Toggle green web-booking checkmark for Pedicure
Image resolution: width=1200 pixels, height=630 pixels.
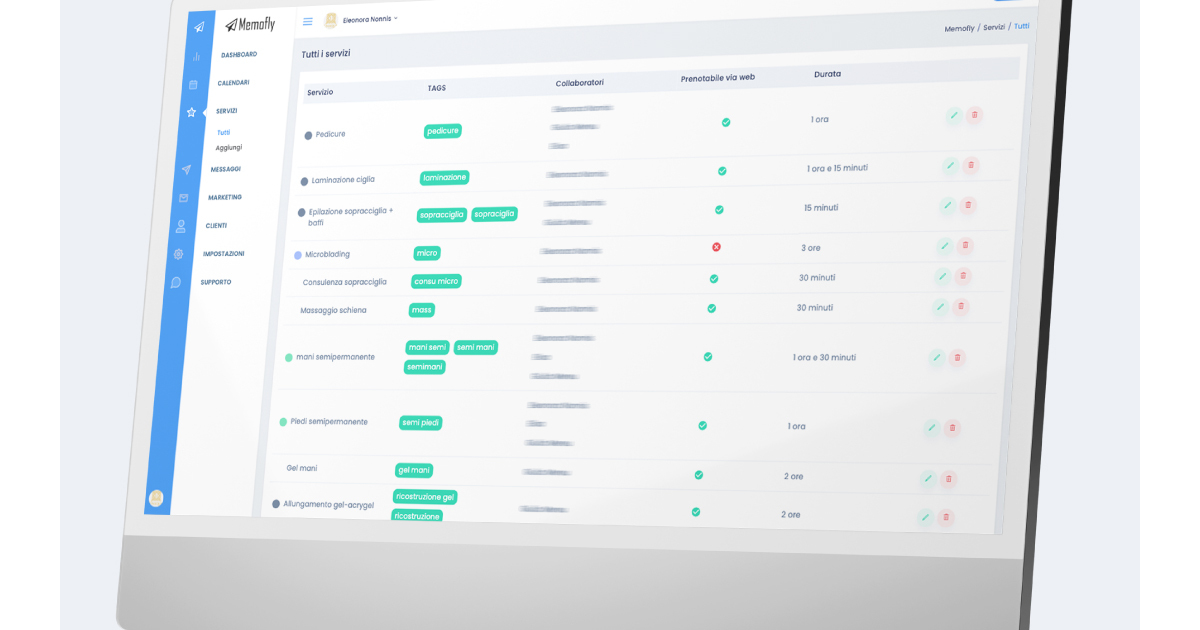726,122
